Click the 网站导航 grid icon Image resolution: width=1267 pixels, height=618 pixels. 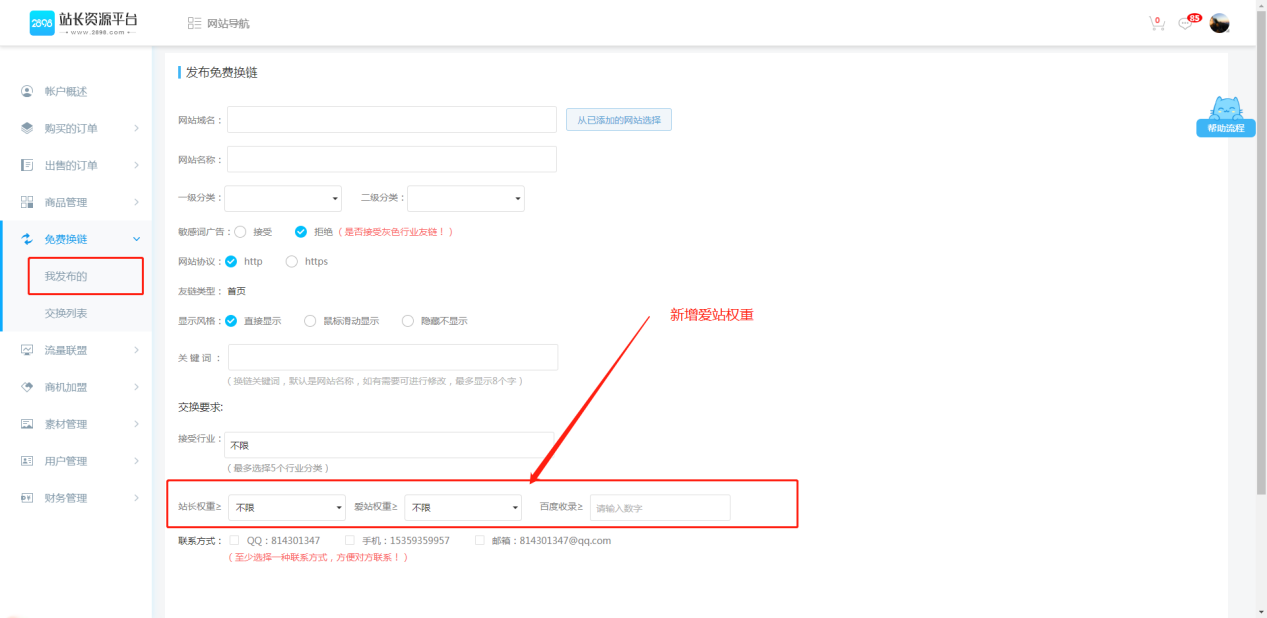194,23
